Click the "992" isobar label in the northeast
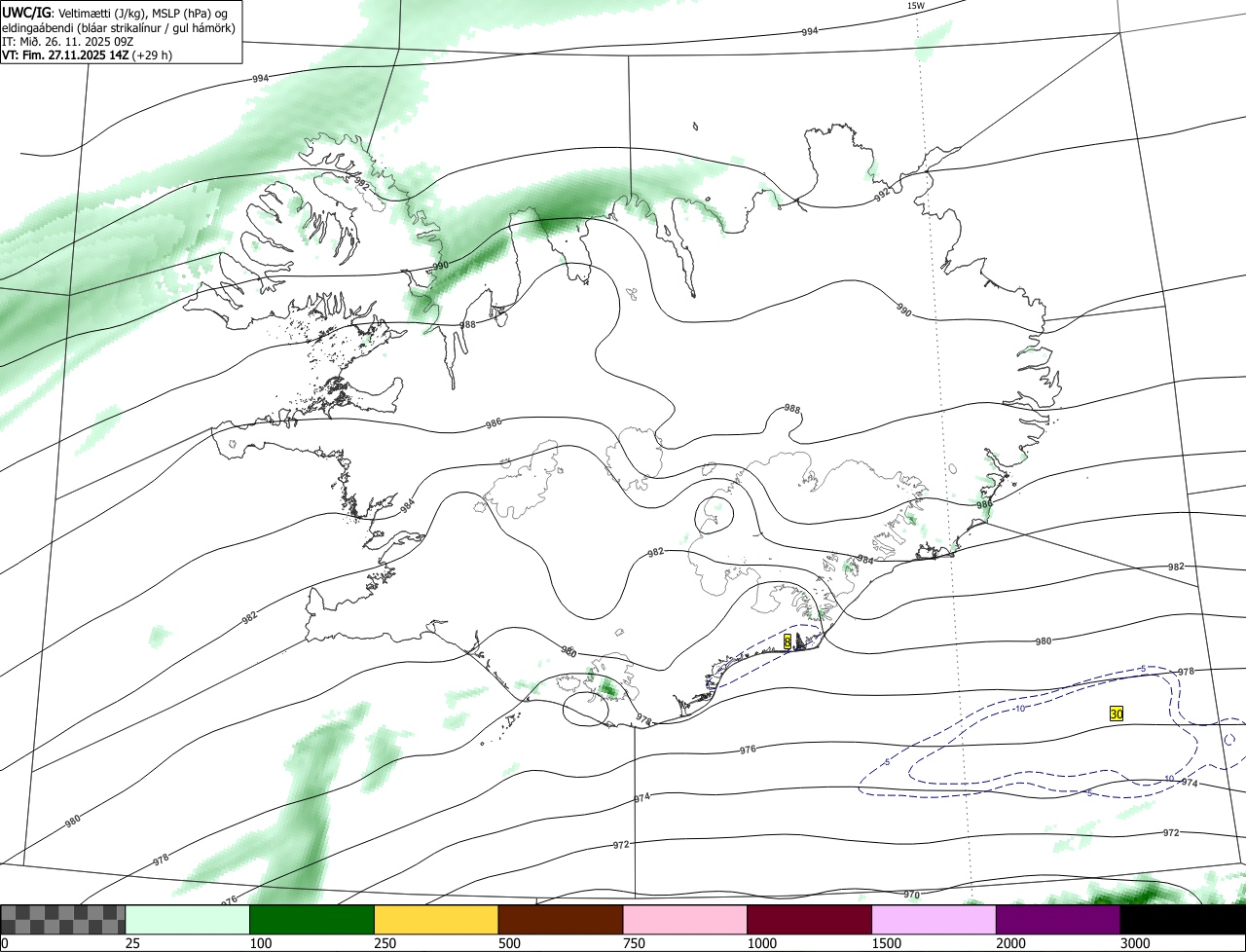The width and height of the screenshot is (1246, 952). coord(882,194)
